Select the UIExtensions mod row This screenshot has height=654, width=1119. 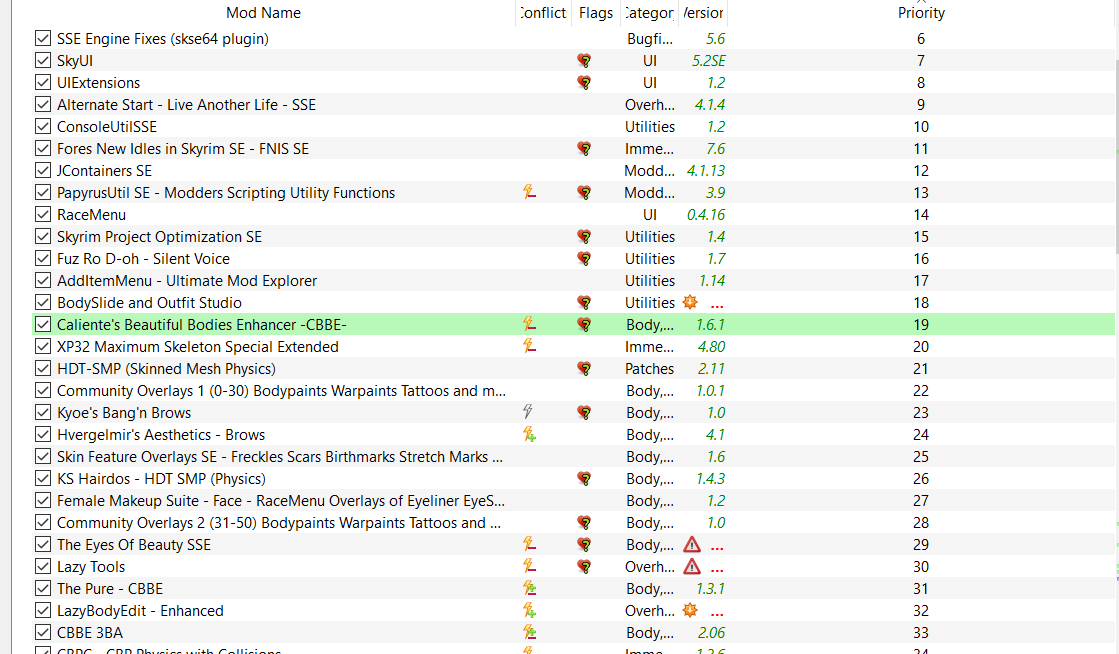pyautogui.click(x=573, y=83)
